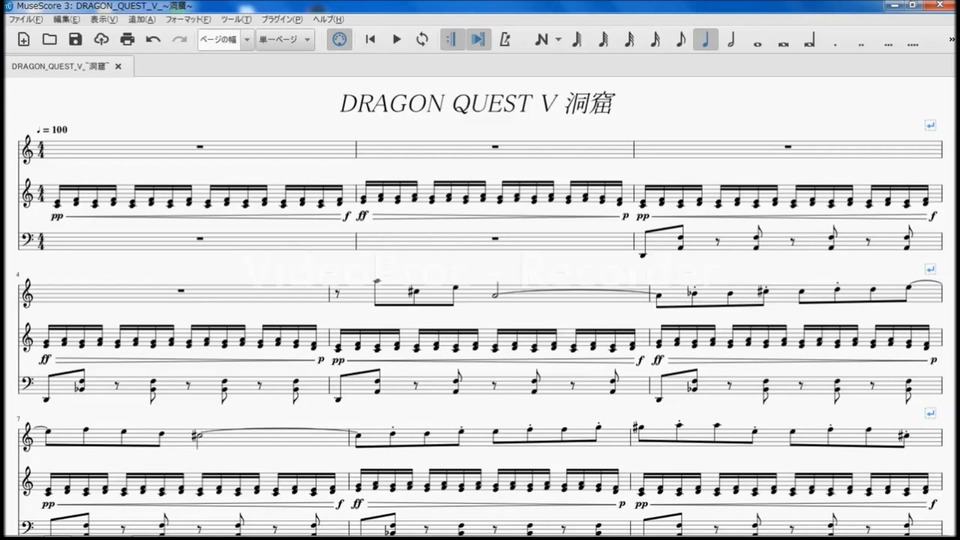Image resolution: width=960 pixels, height=540 pixels.
Task: Open the ヘルプ(H) menu
Action: [x=328, y=20]
